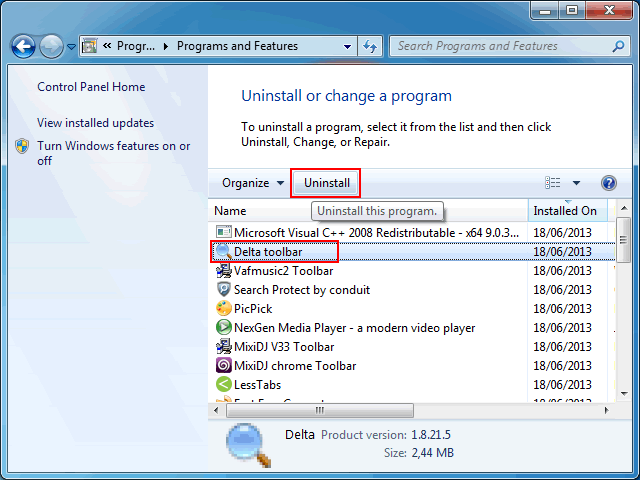Screen dimensions: 640x480
Task: Close the Programs and Features window
Action: click(609, 11)
